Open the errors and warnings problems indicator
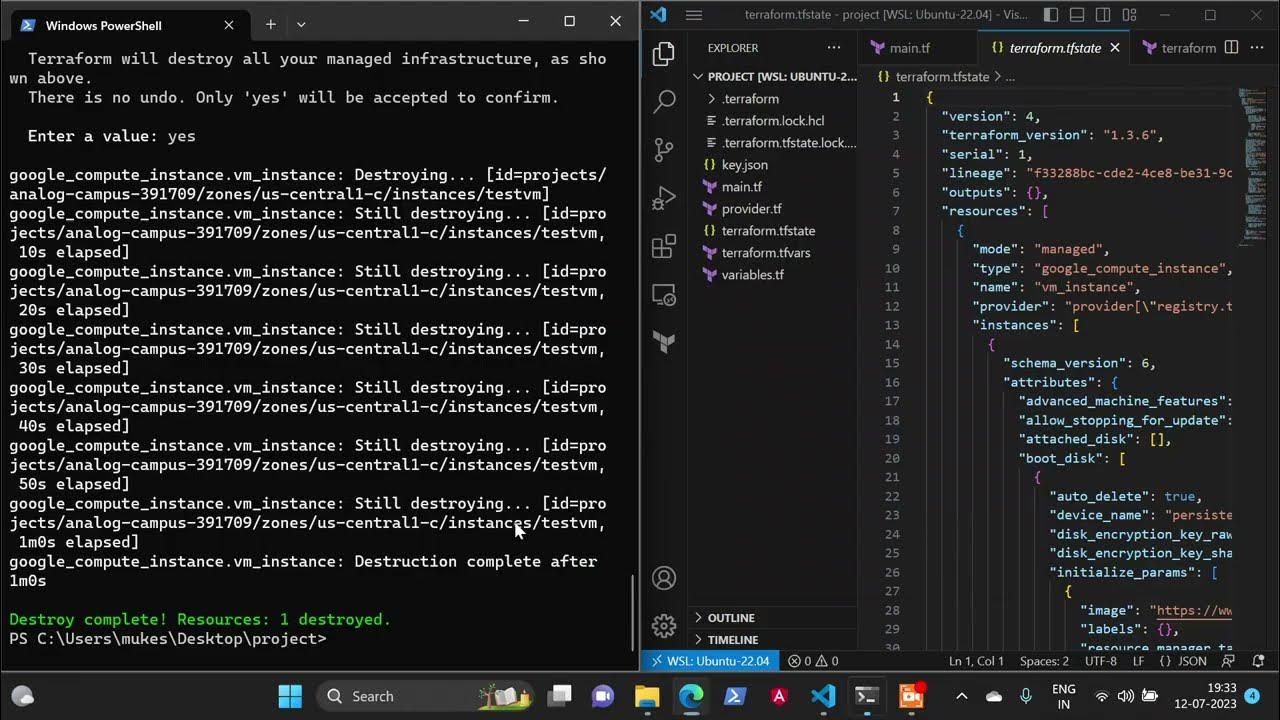 (x=813, y=661)
